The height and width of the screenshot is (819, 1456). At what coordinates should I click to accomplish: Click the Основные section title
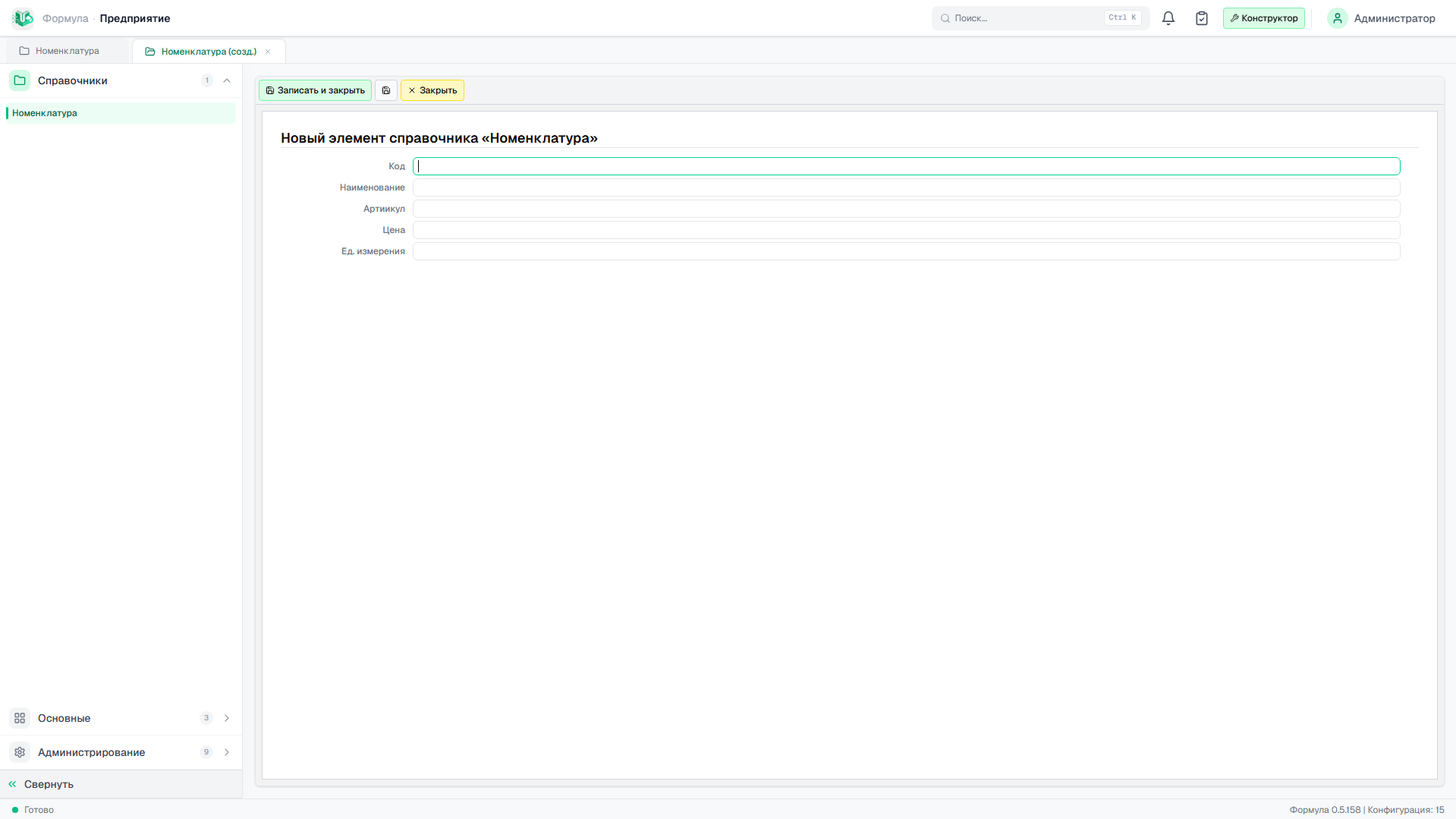[x=64, y=718]
